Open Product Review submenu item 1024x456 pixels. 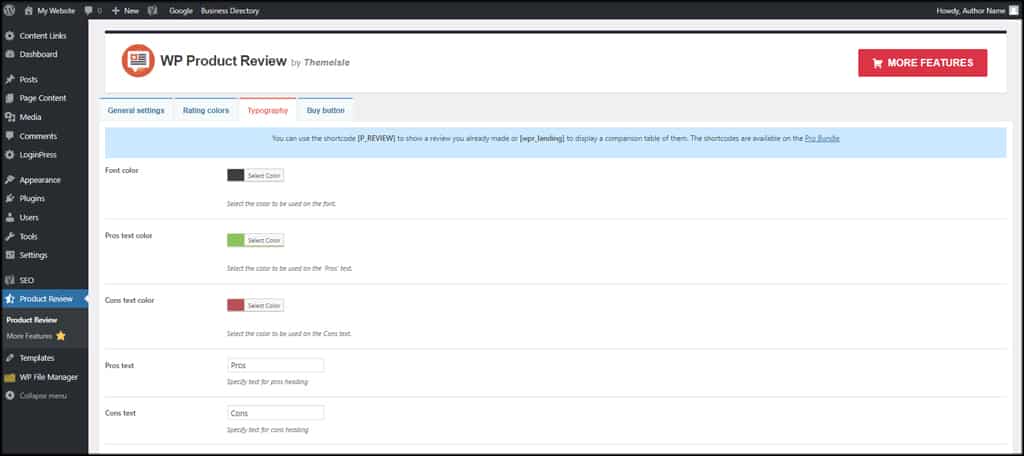[32, 320]
